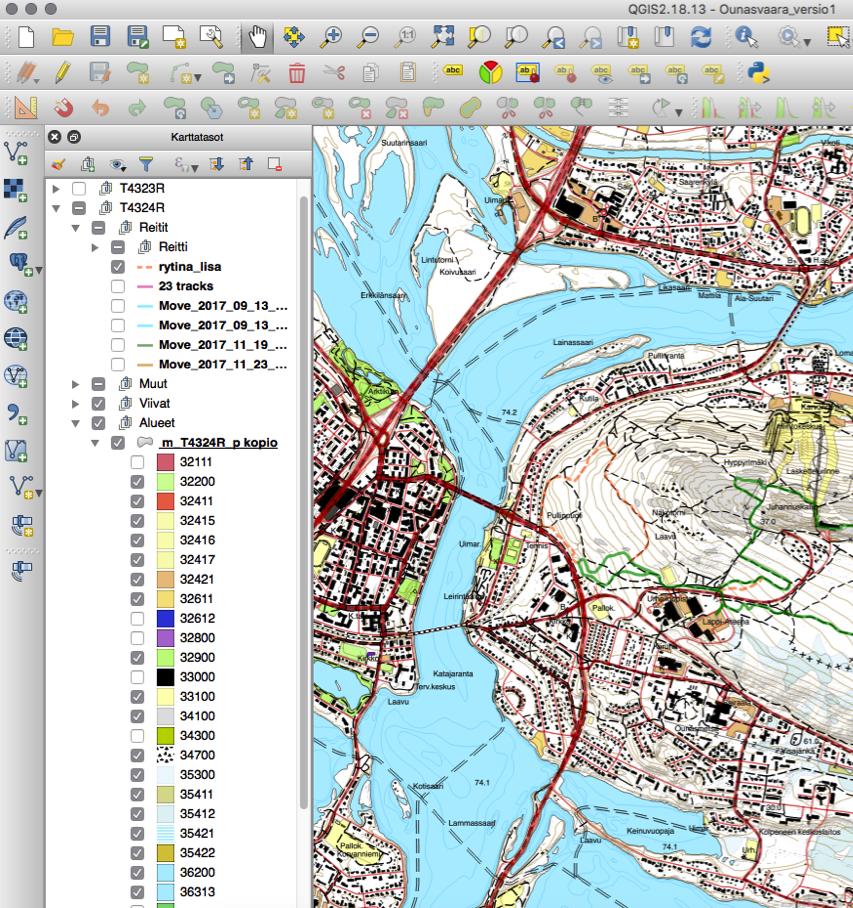Check the 33000 legend class

[x=137, y=677]
